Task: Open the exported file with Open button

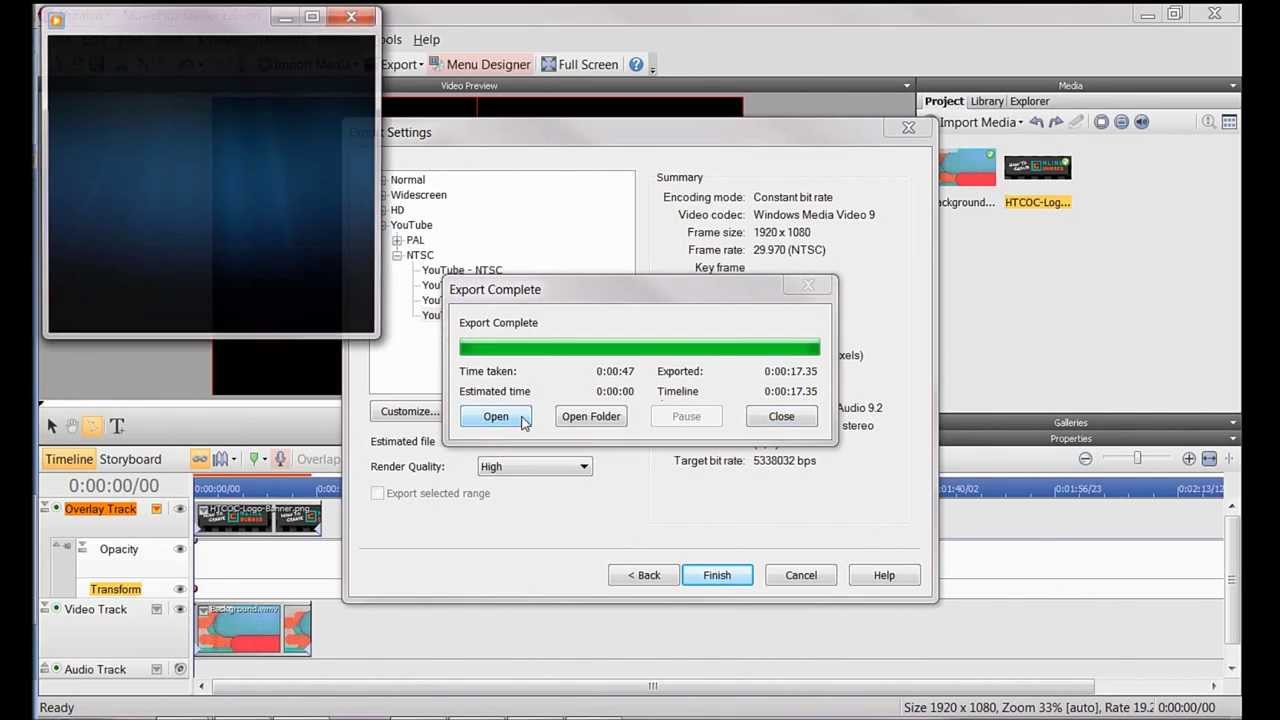Action: point(496,417)
